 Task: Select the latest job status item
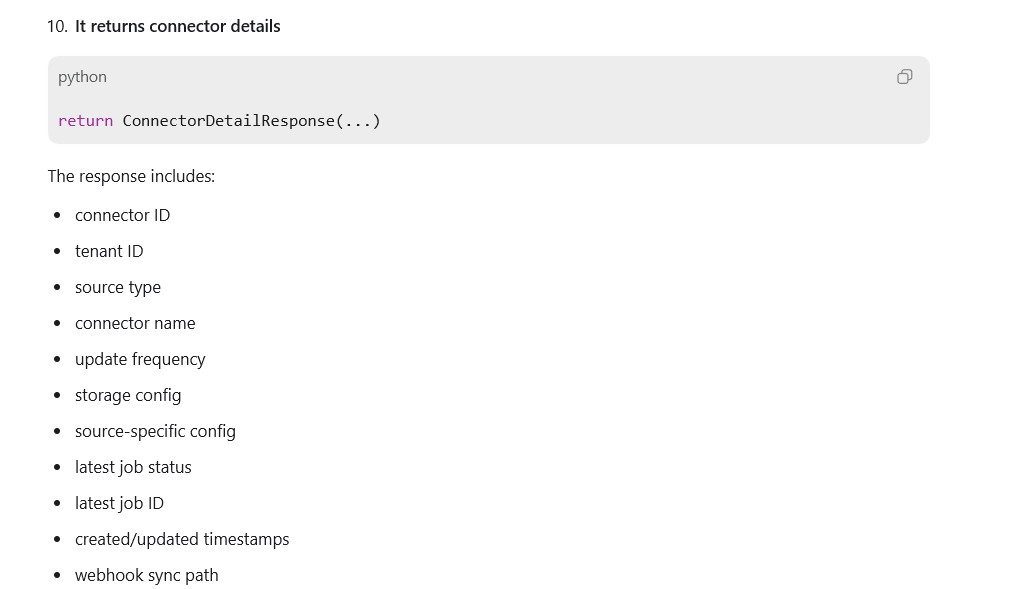(x=133, y=467)
